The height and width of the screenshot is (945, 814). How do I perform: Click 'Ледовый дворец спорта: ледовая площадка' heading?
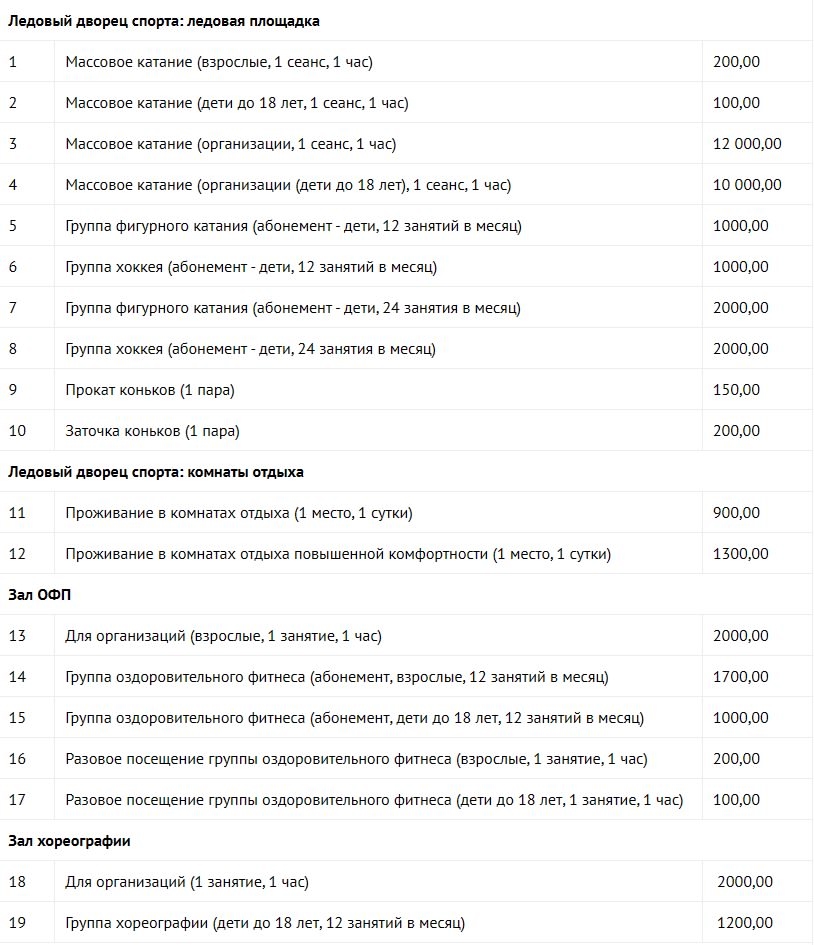(x=163, y=21)
